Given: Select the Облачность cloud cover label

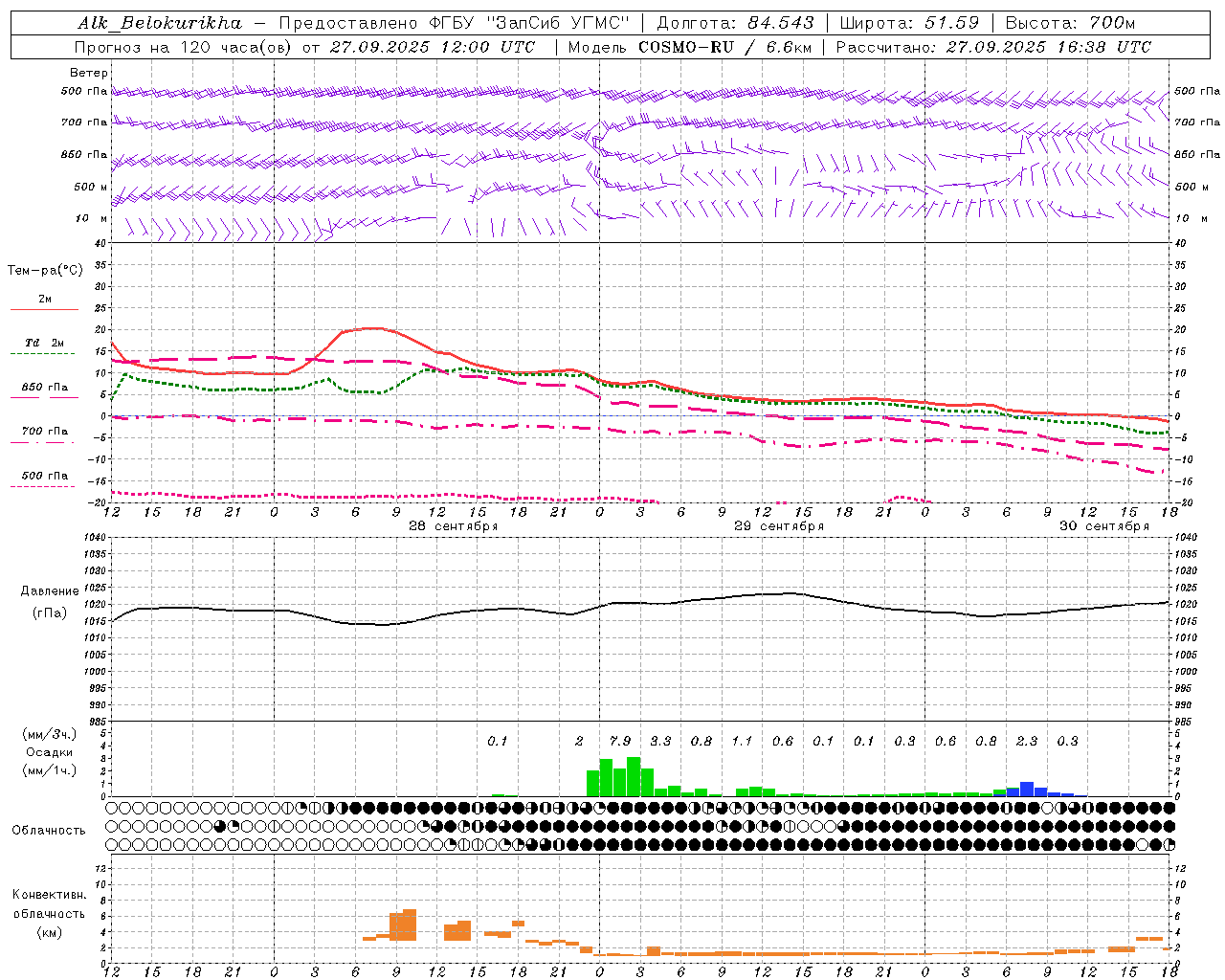Looking at the screenshot, I should click(49, 830).
